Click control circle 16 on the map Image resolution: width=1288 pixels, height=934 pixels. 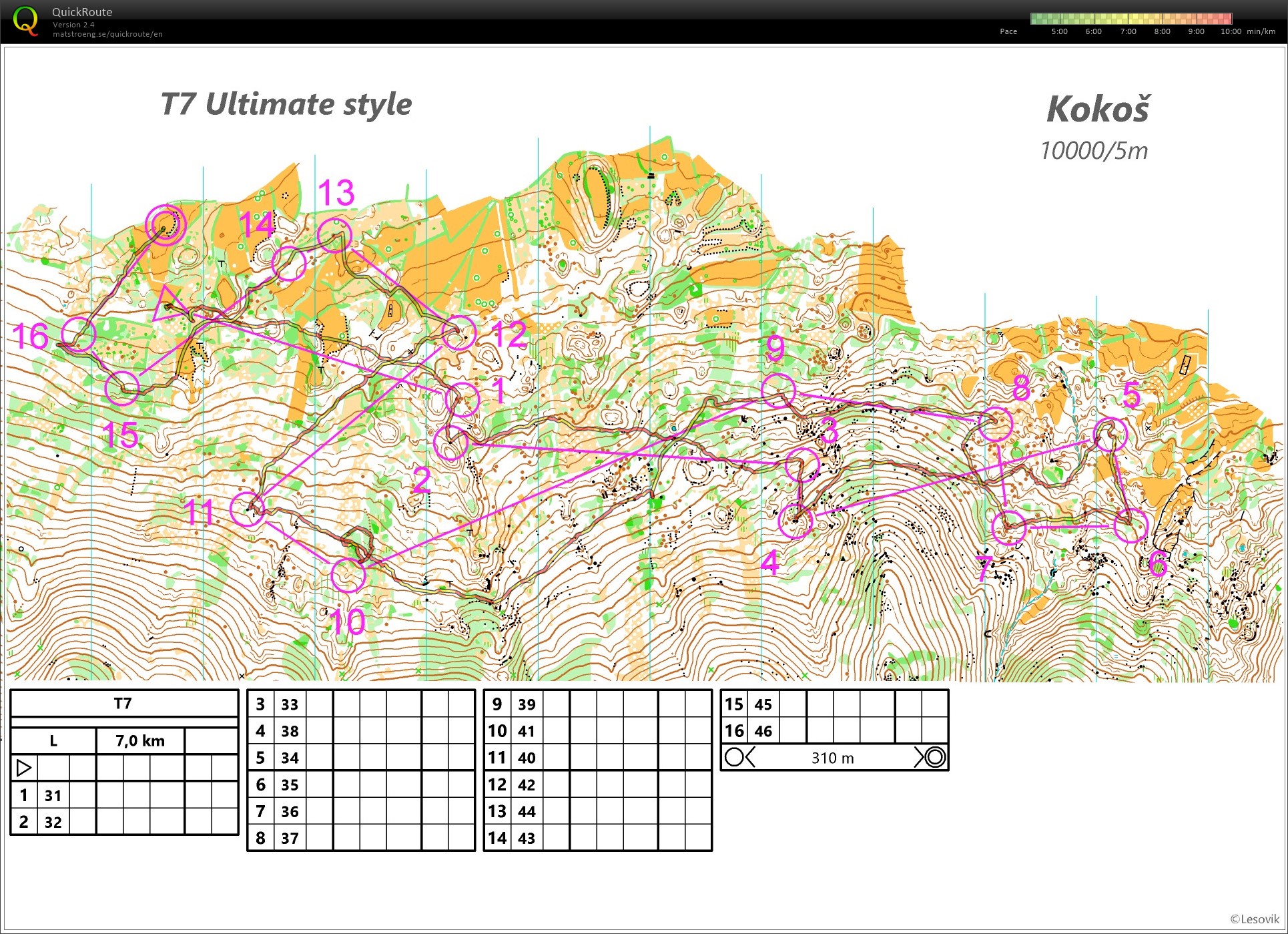point(78,334)
